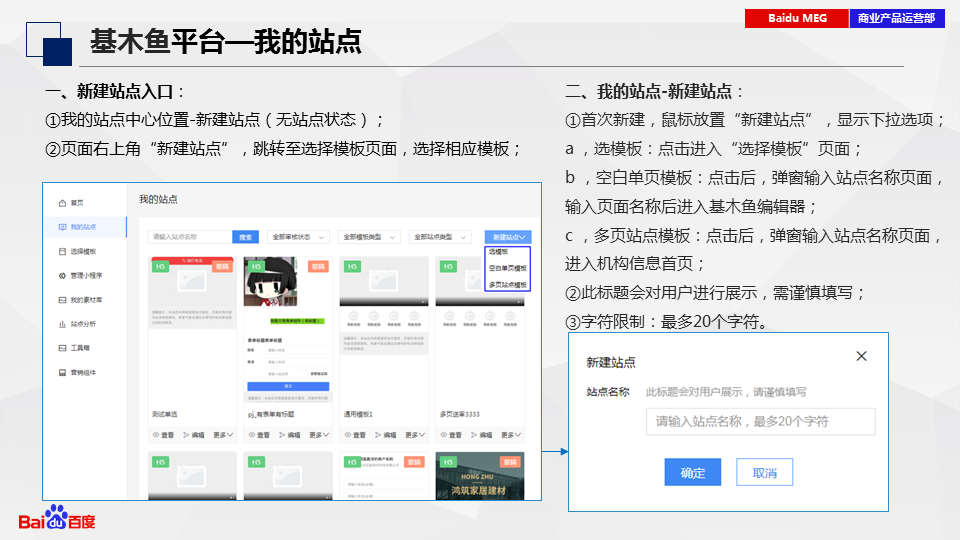Click the 请输入站点名称 search field
The height and width of the screenshot is (540, 960).
(190, 237)
